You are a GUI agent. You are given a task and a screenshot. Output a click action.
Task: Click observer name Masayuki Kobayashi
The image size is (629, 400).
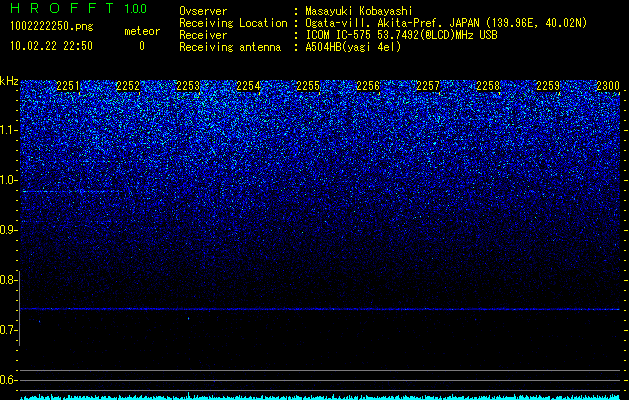(359, 11)
